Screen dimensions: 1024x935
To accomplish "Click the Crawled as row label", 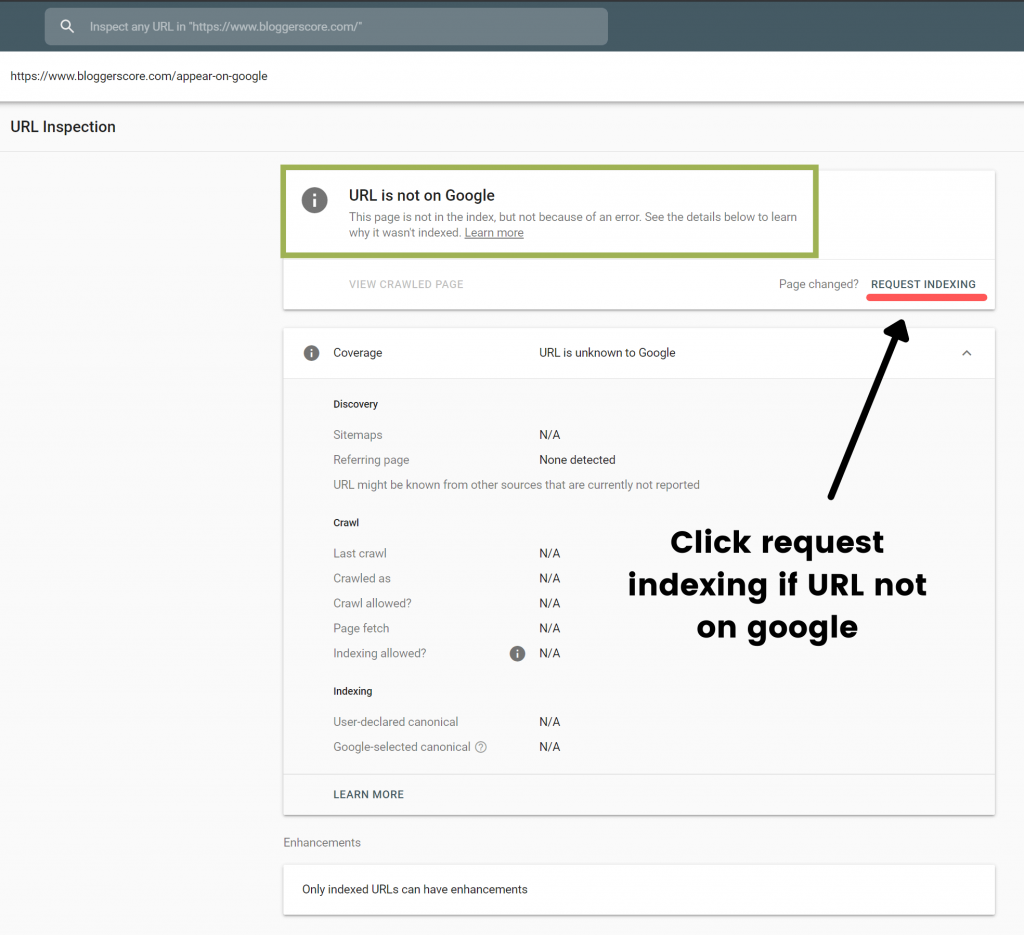I will click(362, 578).
